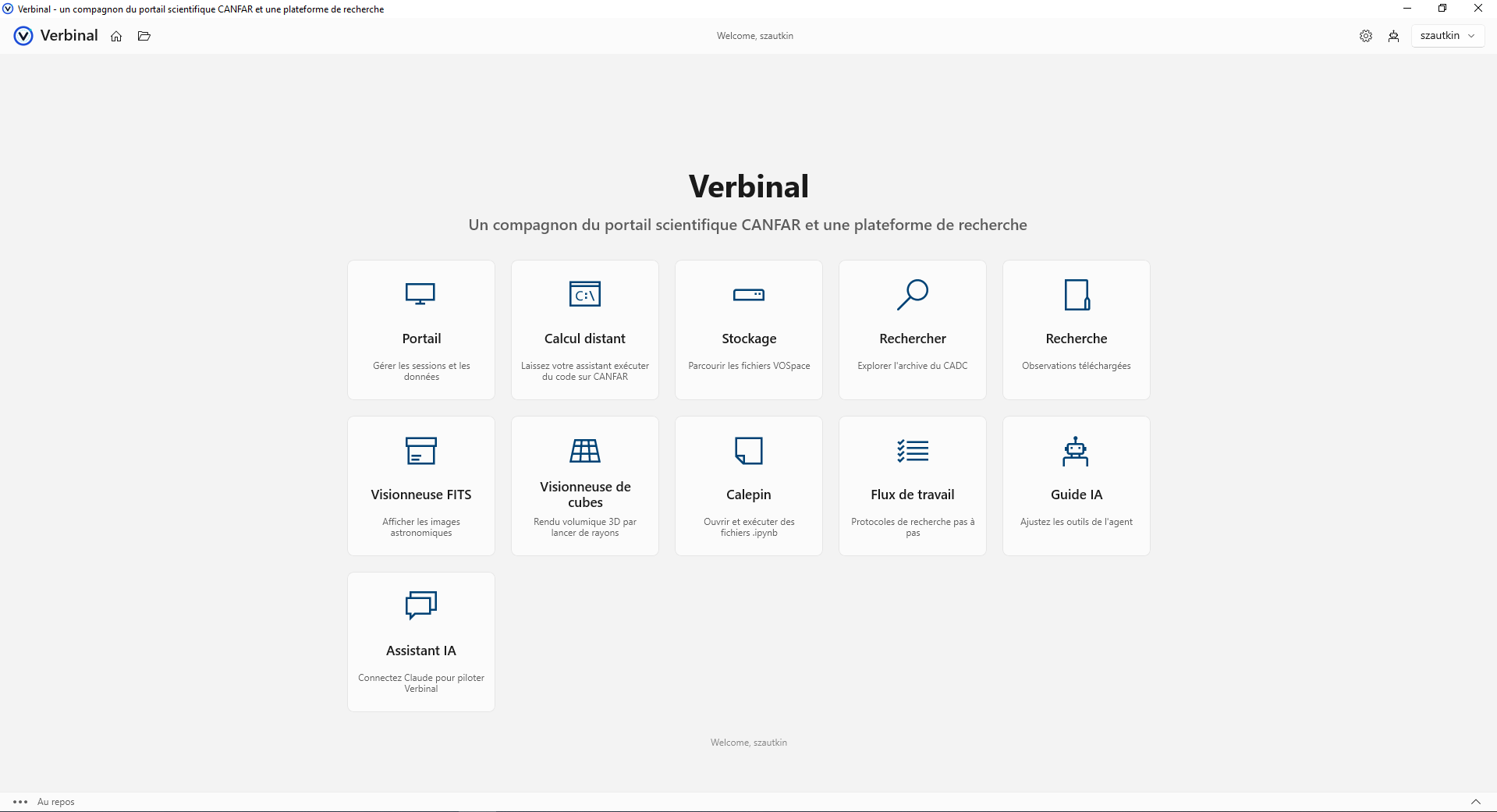The image size is (1497, 812).
Task: Click 'Ajustez les outils de l'agent' text
Action: [x=1077, y=522]
